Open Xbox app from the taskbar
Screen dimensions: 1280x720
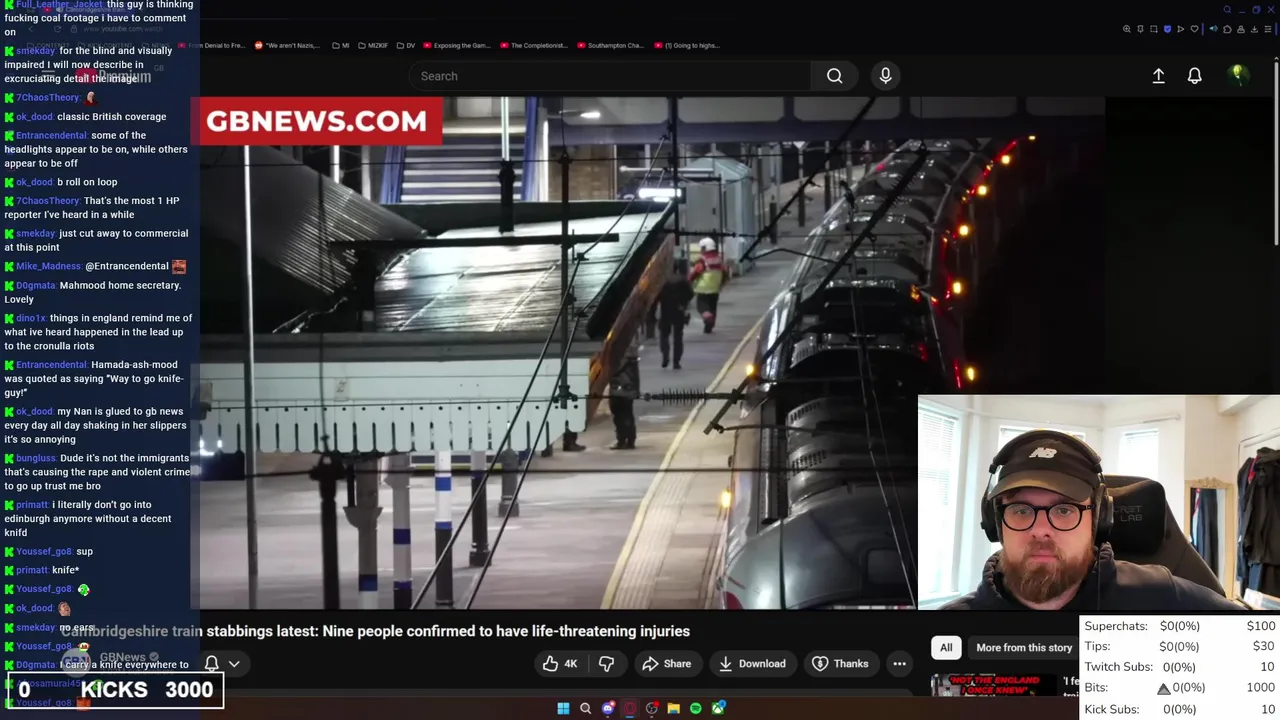[718, 709]
